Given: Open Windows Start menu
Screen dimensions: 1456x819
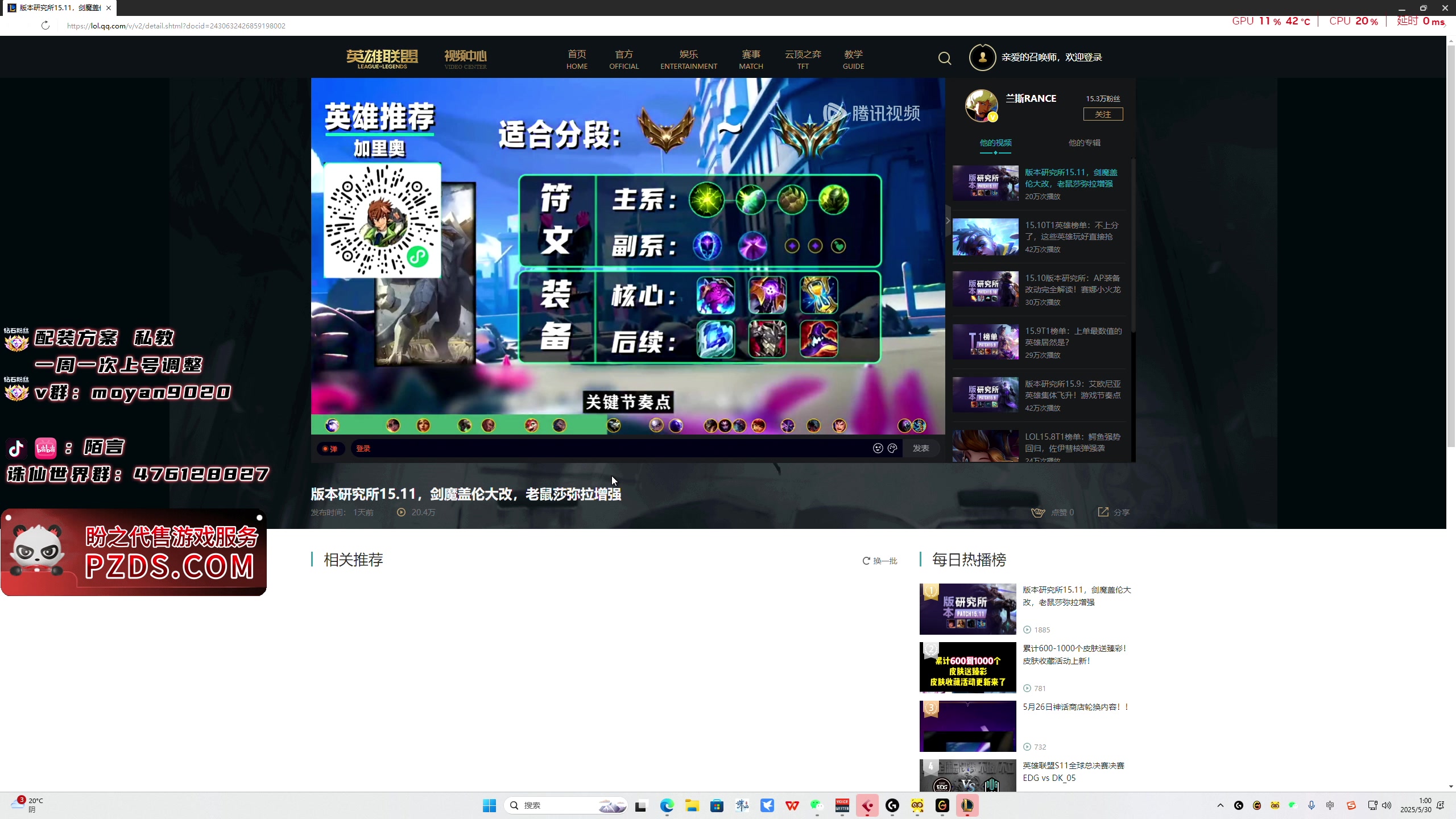Looking at the screenshot, I should [x=489, y=805].
